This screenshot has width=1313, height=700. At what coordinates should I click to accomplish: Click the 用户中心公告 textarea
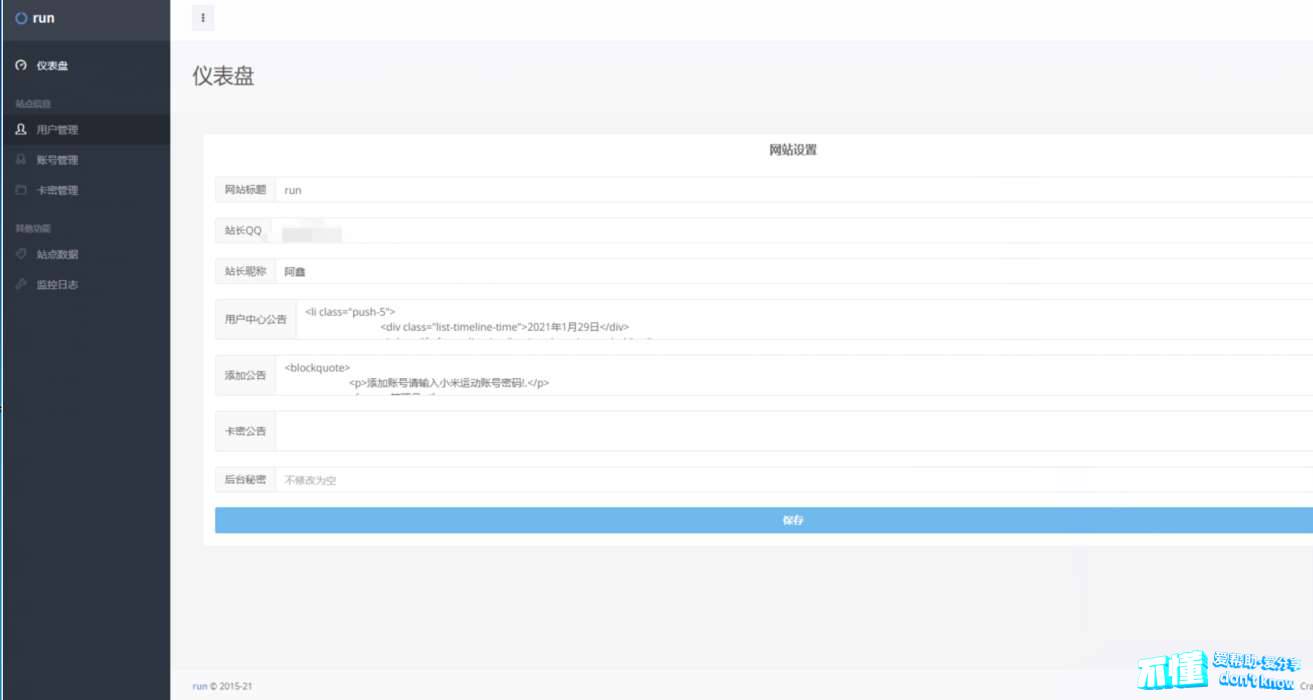pyautogui.click(x=800, y=319)
